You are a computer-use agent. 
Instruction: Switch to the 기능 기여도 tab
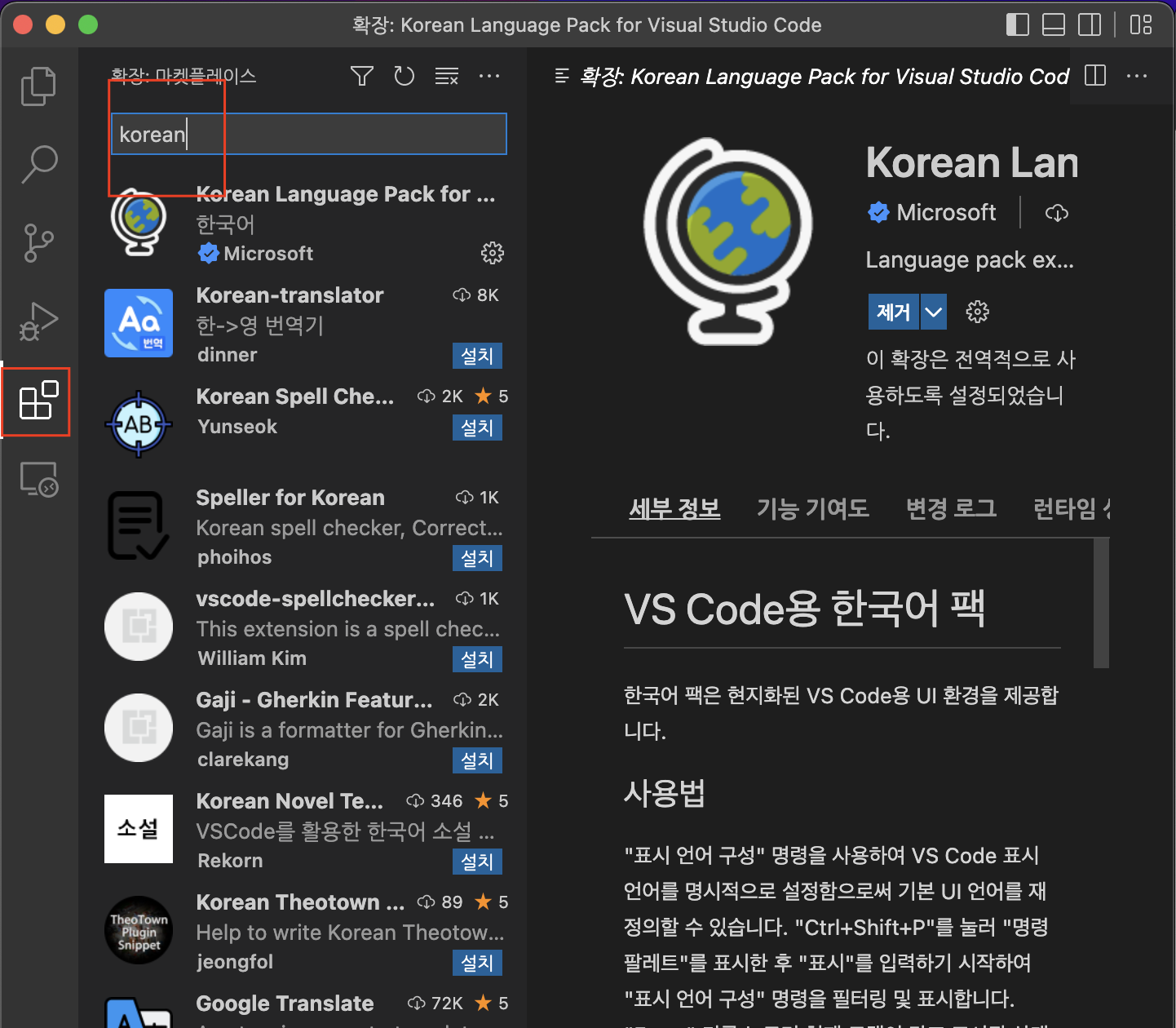click(x=813, y=508)
